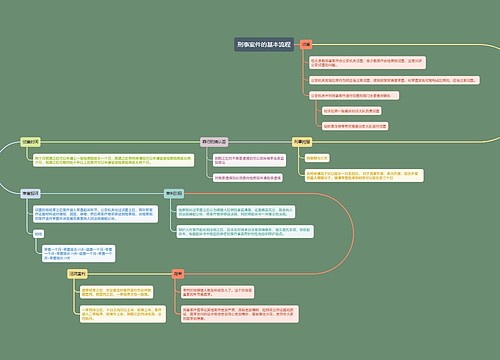Click the last yellow note under 法院宣判
The width and height of the screenshot is (500, 360).
(123, 314)
